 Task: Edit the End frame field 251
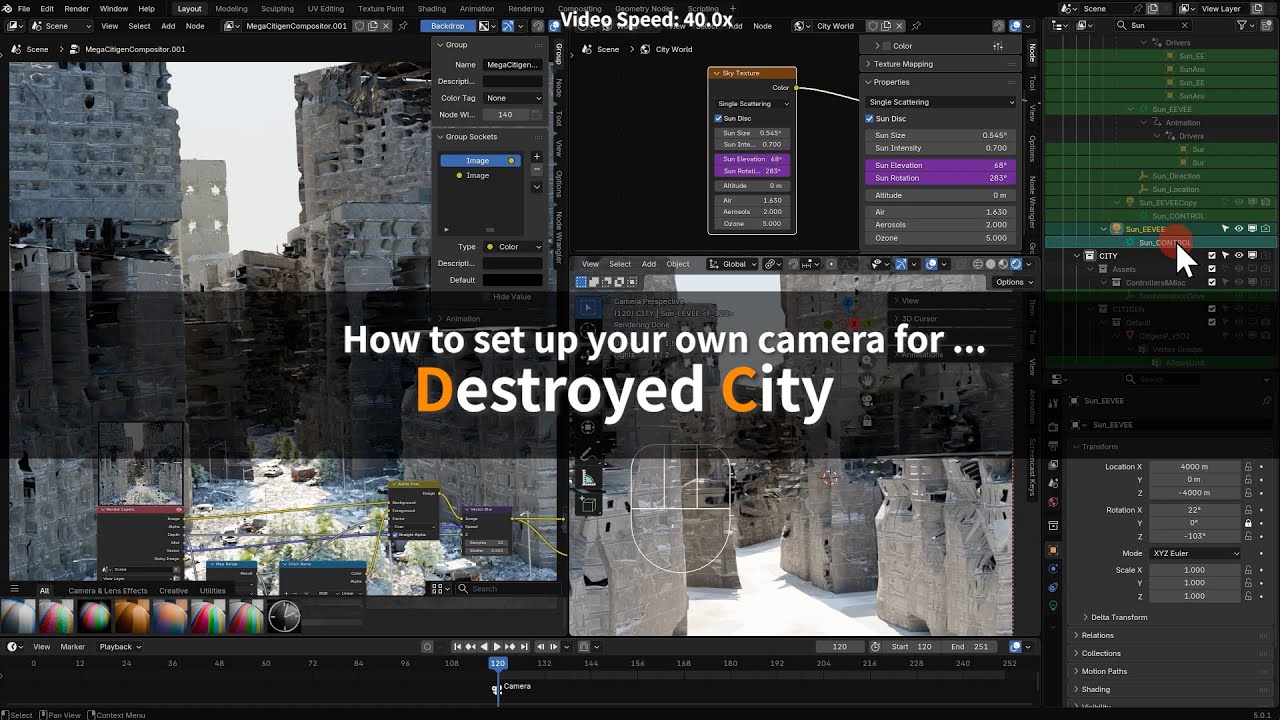(969, 647)
